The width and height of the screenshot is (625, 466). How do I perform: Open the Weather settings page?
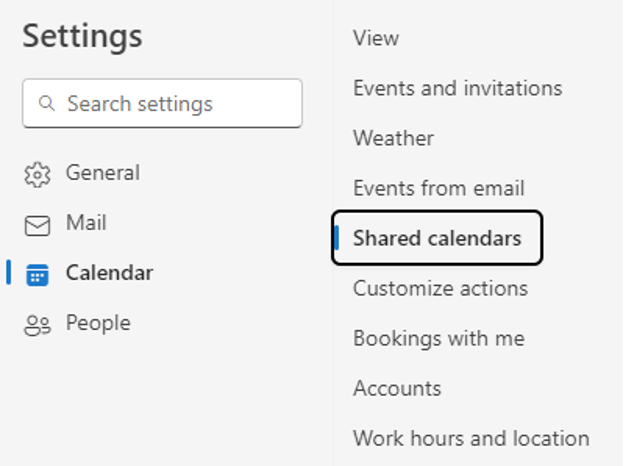(x=393, y=138)
